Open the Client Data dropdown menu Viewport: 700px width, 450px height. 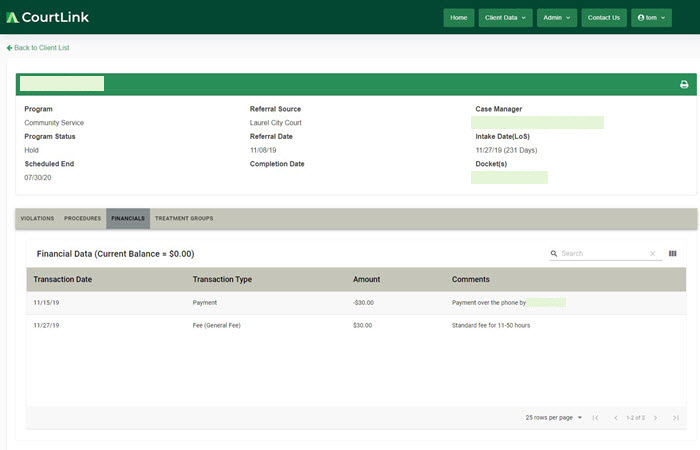tap(505, 18)
